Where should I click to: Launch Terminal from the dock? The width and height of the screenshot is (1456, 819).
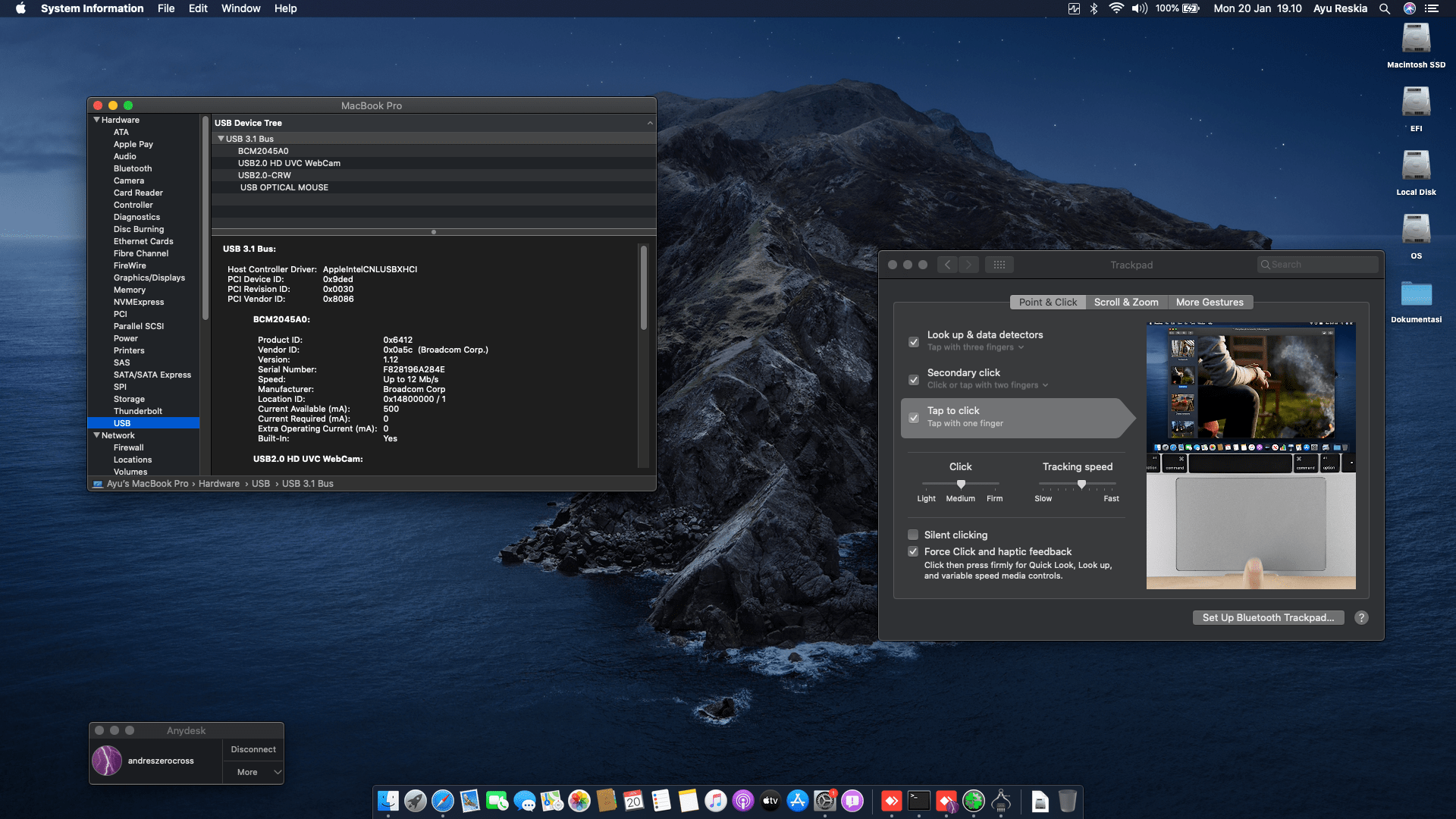pyautogui.click(x=919, y=801)
